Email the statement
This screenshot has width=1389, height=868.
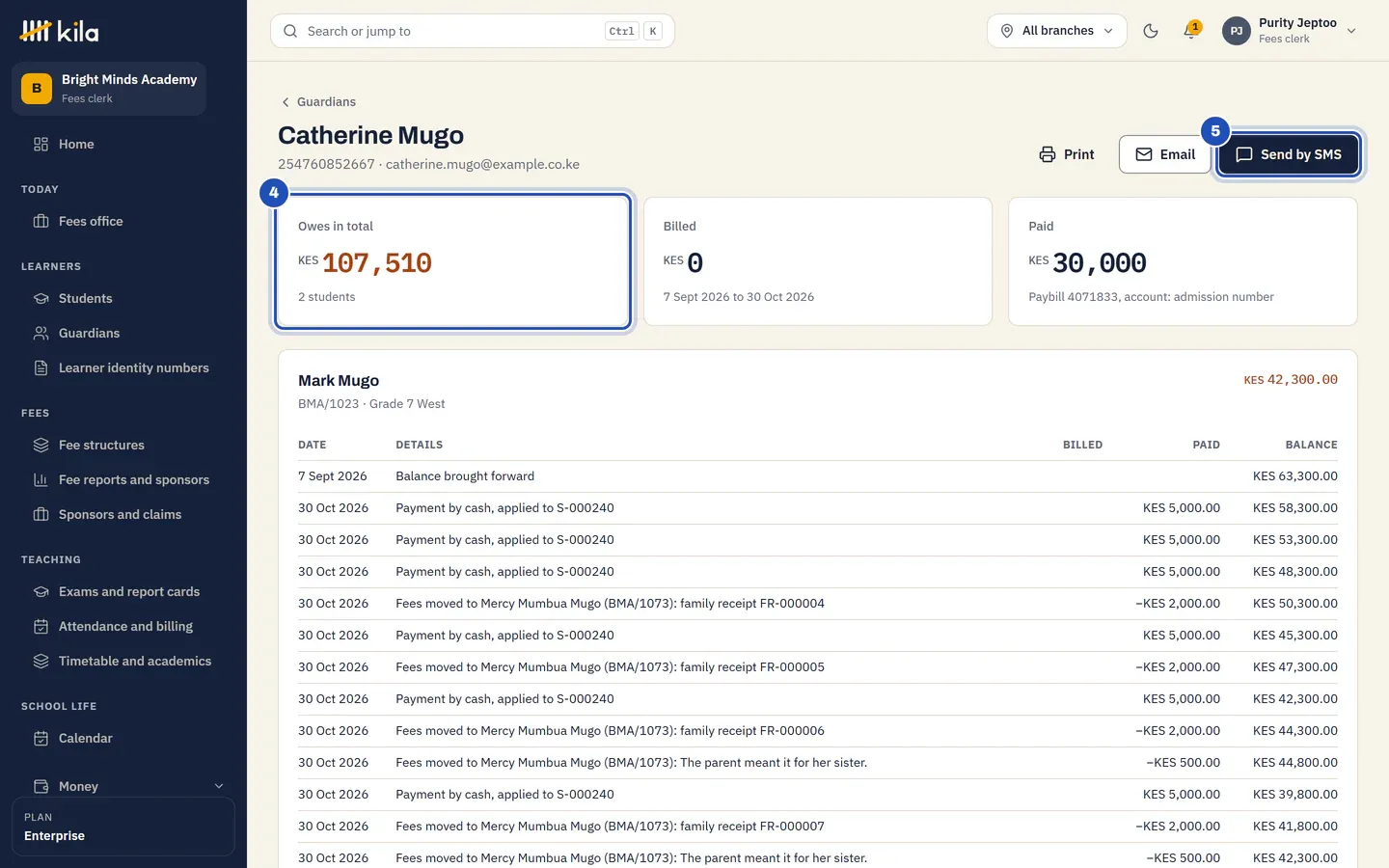(x=1165, y=154)
